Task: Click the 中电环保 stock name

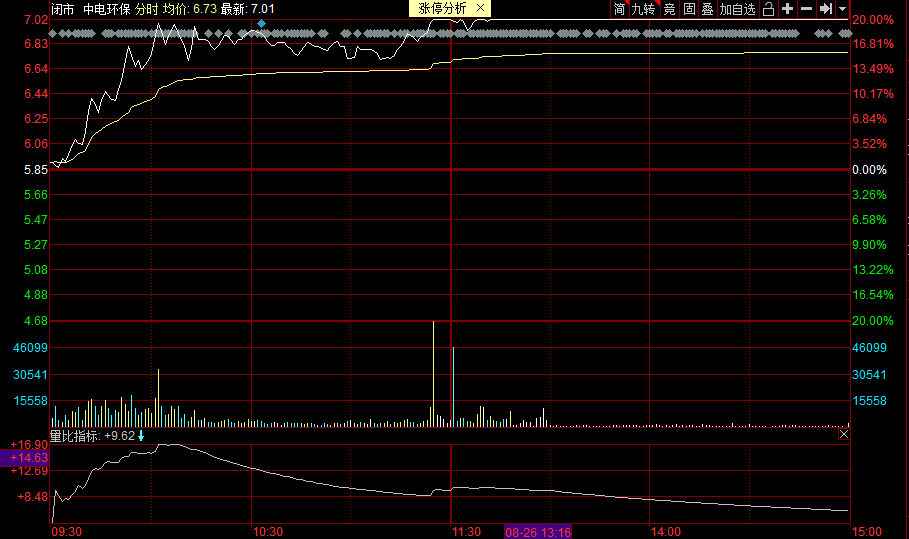Action: 107,9
